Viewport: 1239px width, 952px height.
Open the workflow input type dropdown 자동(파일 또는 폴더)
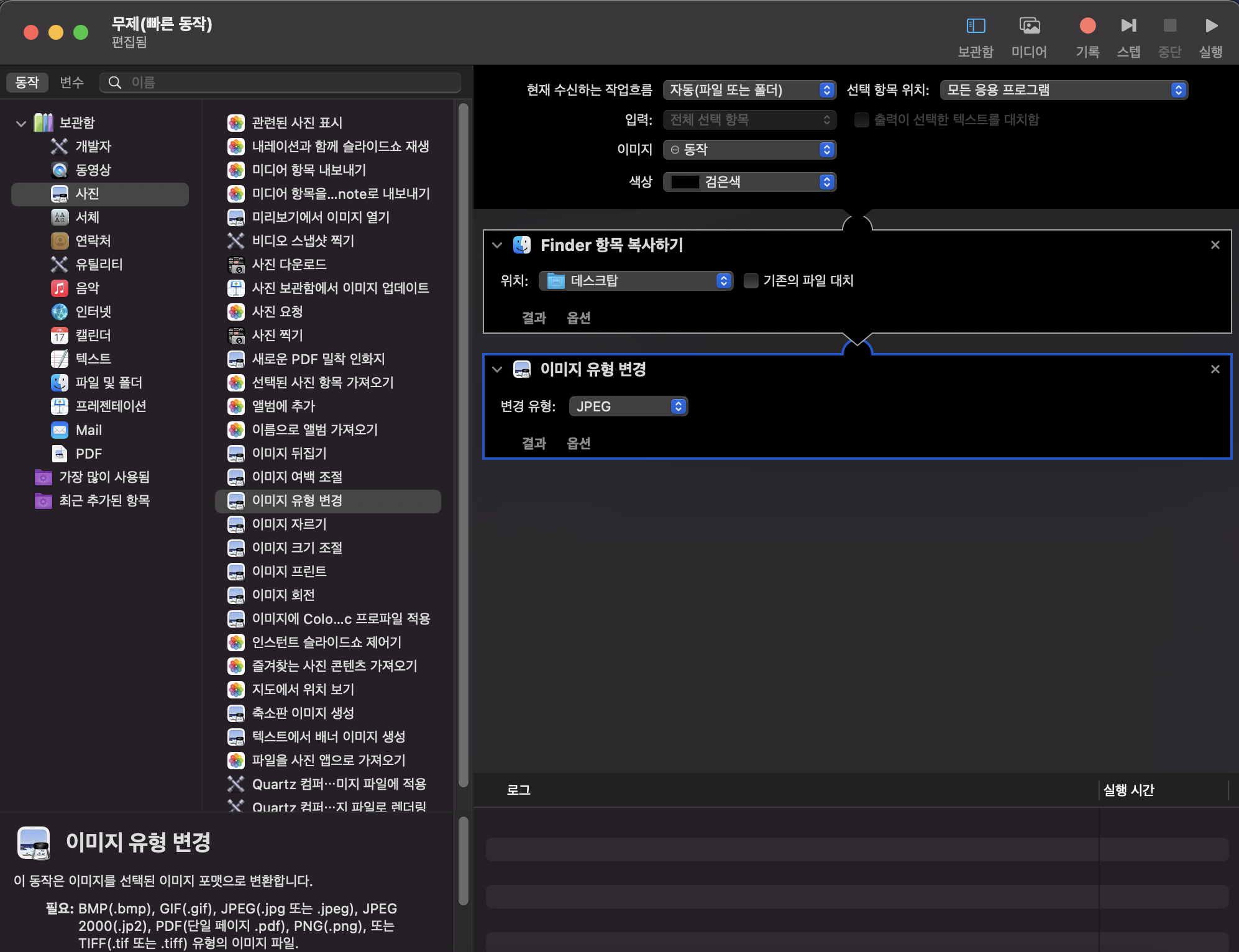(749, 90)
